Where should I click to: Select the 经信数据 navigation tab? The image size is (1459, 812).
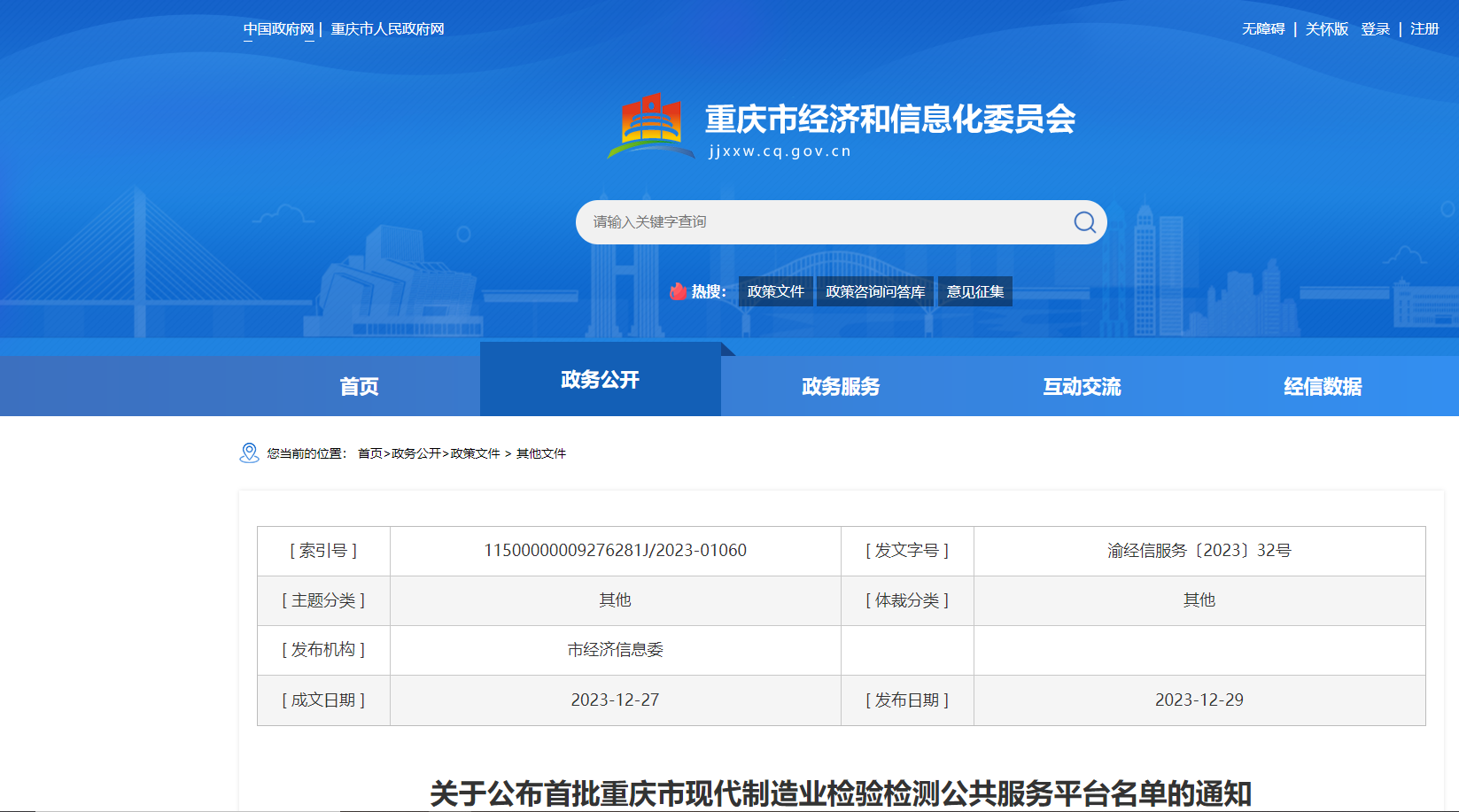1323,386
